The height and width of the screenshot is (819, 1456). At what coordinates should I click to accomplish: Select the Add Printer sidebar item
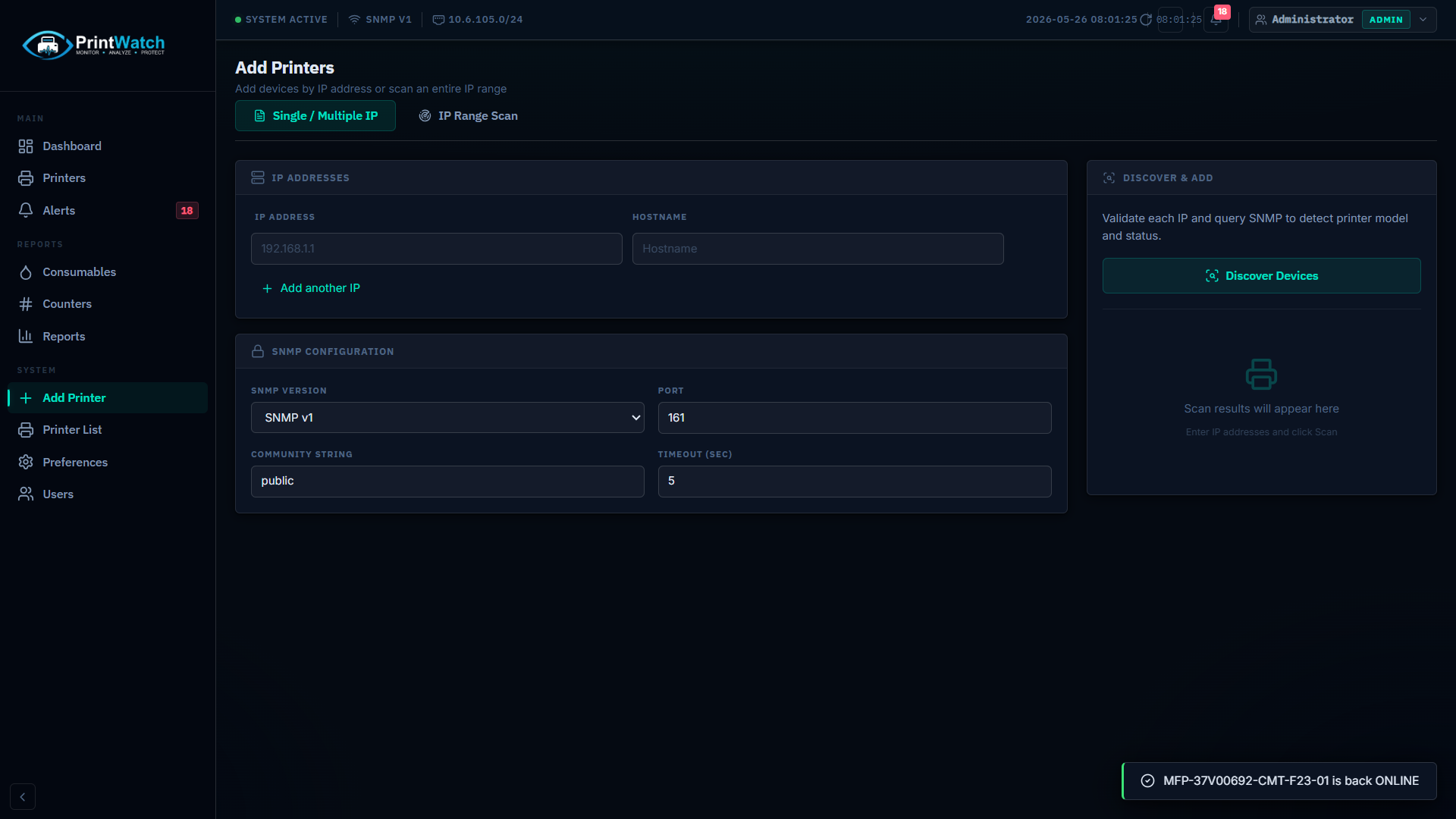click(108, 397)
